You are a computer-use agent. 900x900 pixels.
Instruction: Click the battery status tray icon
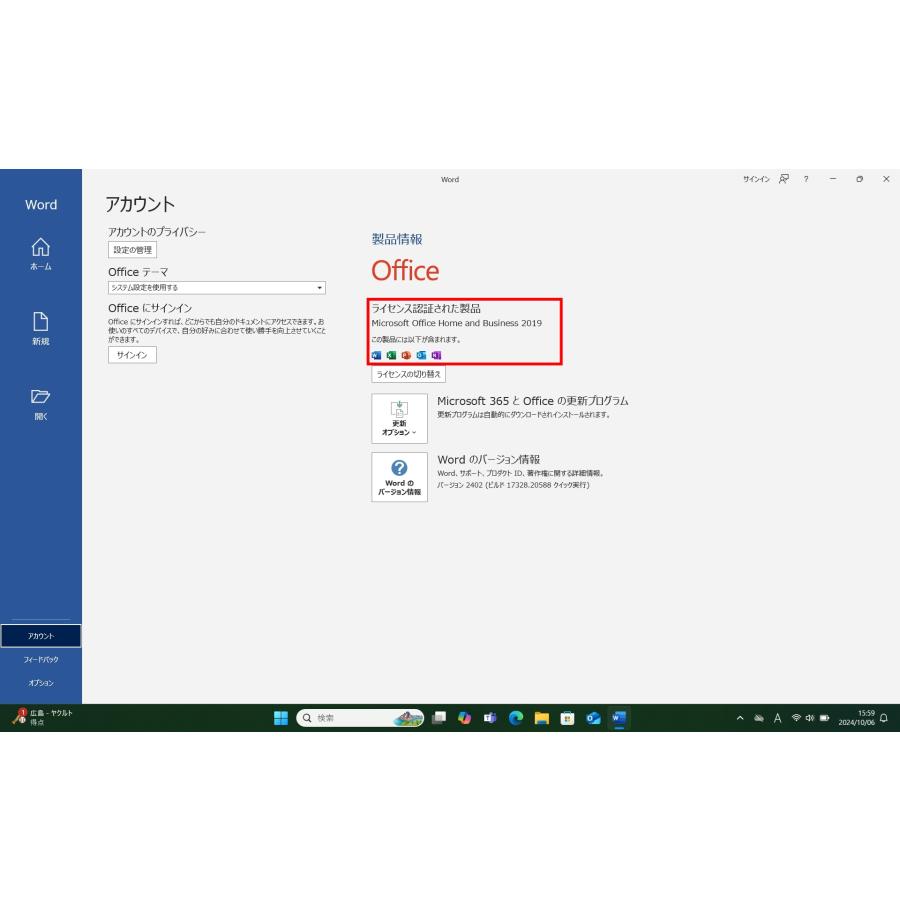tap(825, 718)
